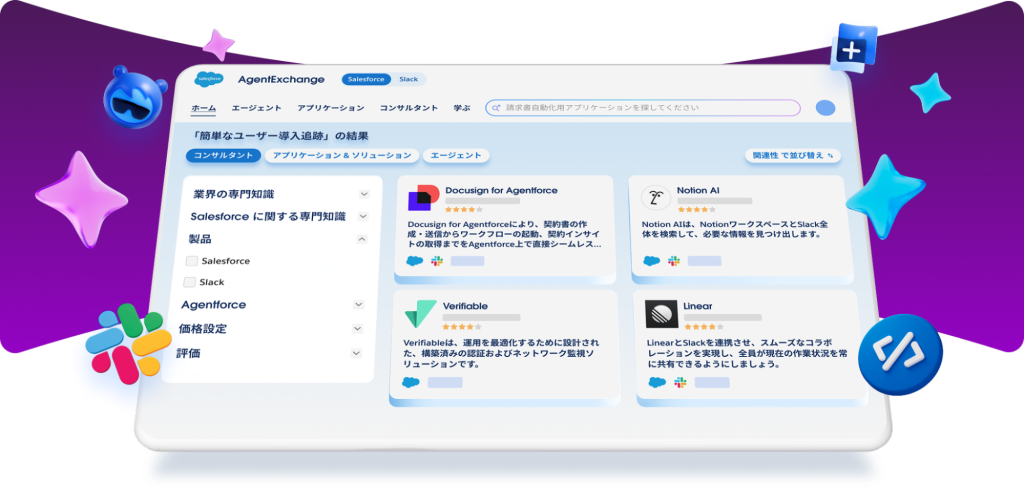Open the Linear listing title

point(697,306)
